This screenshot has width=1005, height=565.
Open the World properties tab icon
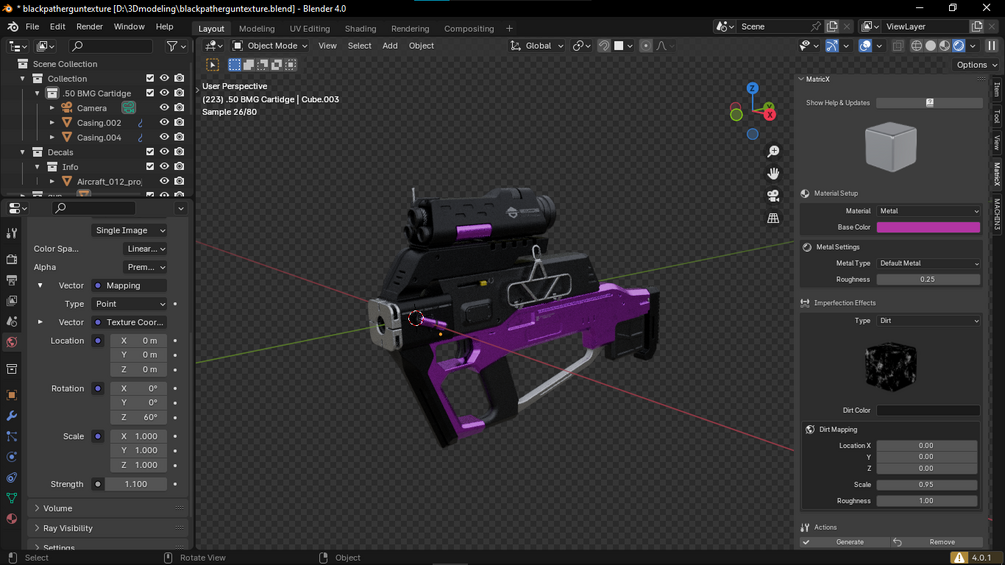12,342
